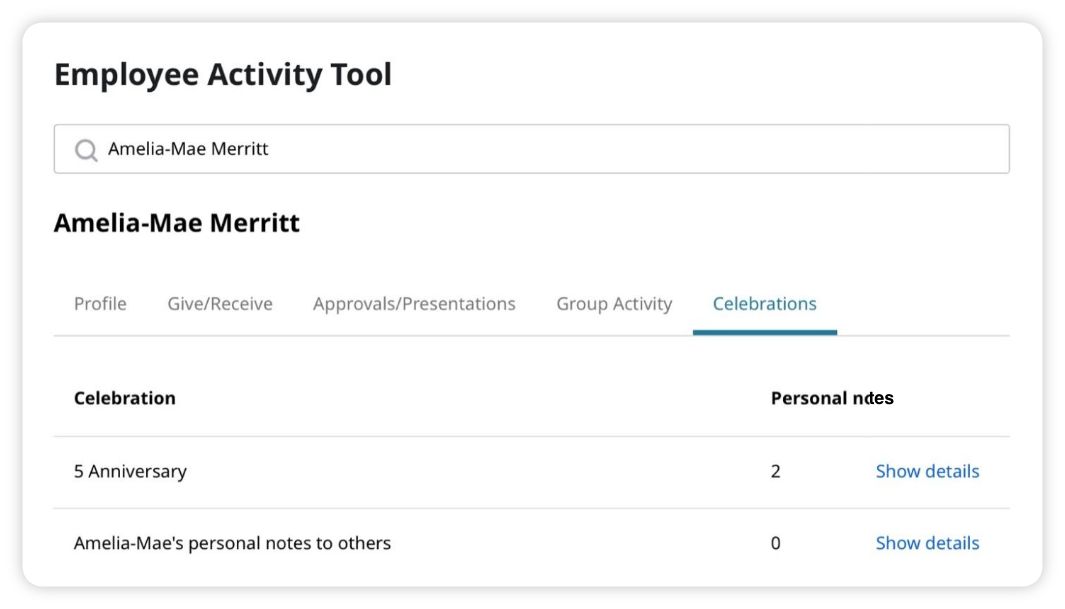
Task: Click "Amelia-Mae's personal notes to others" text
Action: click(x=232, y=543)
